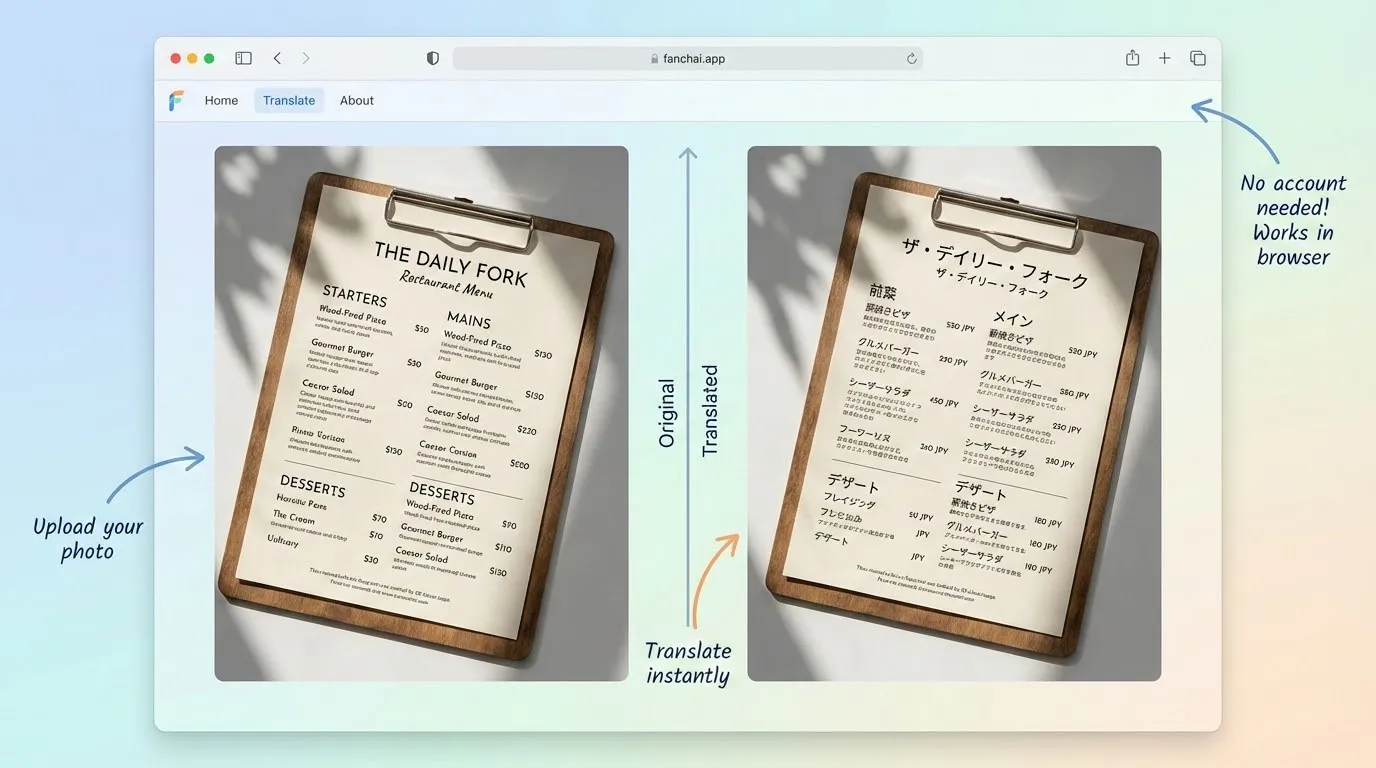Image resolution: width=1376 pixels, height=768 pixels.
Task: Click the Fanchai logo in the navbar
Action: [176, 100]
